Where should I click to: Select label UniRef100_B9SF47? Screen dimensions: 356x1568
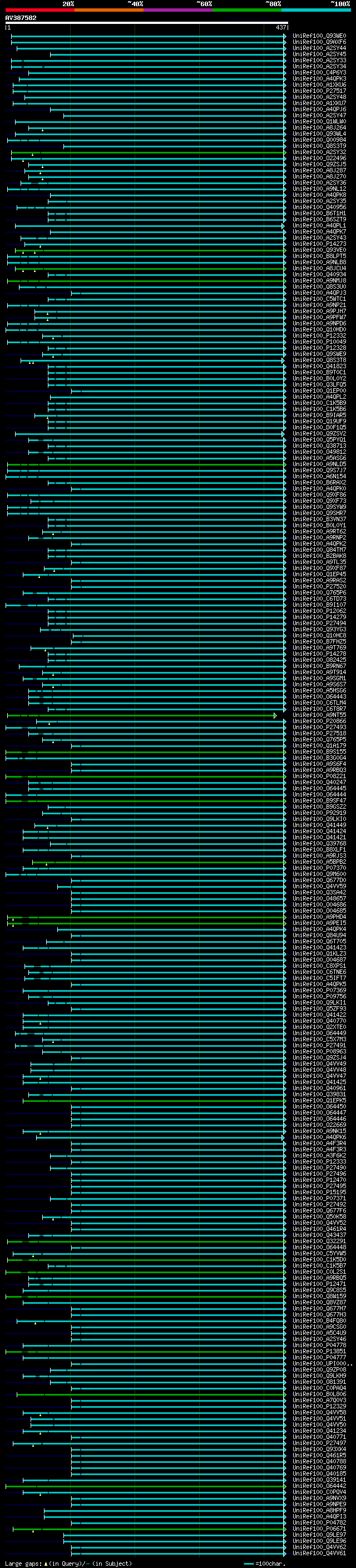pos(319,800)
